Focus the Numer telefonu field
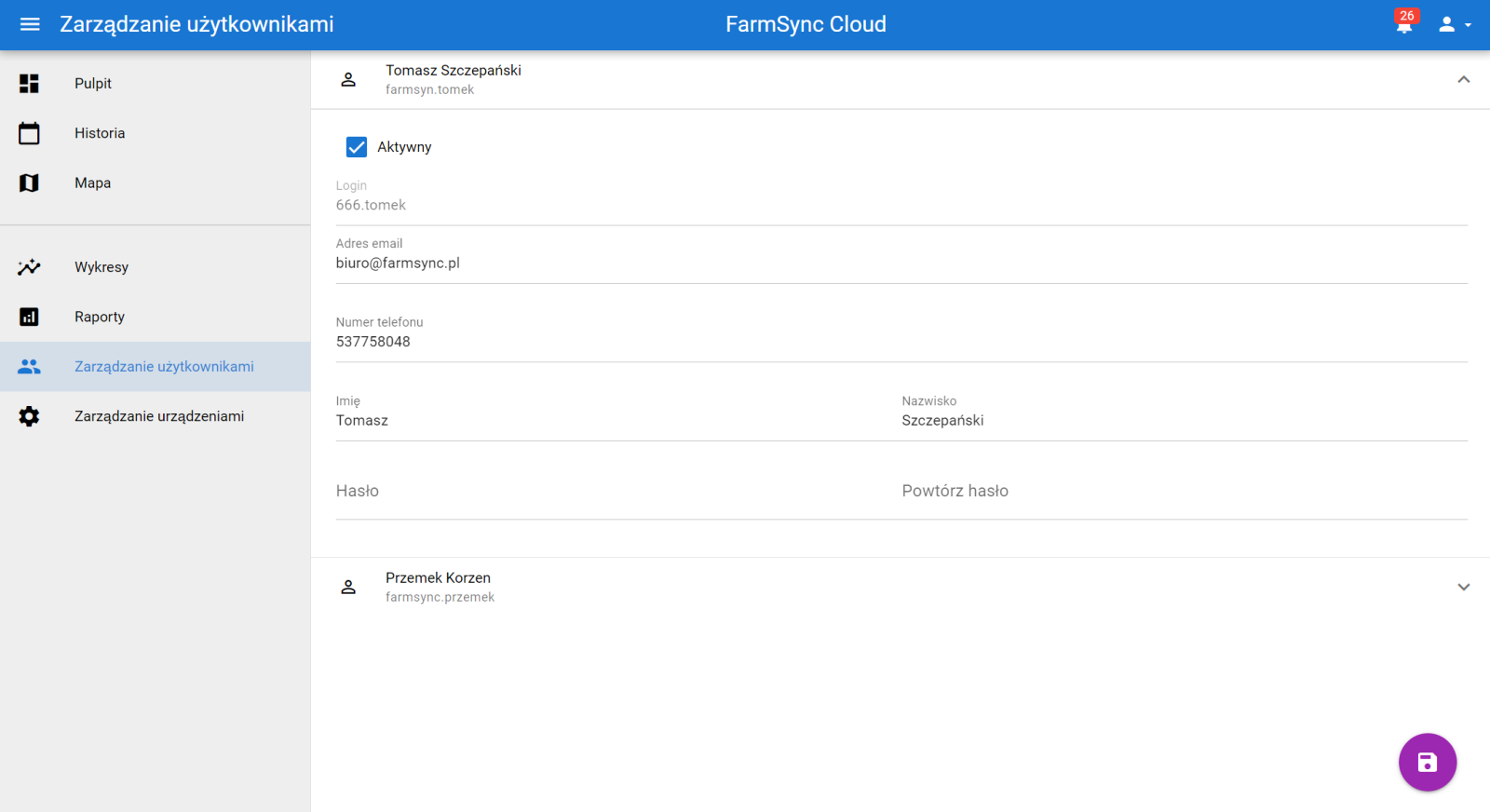The width and height of the screenshot is (1490, 812). 900,342
